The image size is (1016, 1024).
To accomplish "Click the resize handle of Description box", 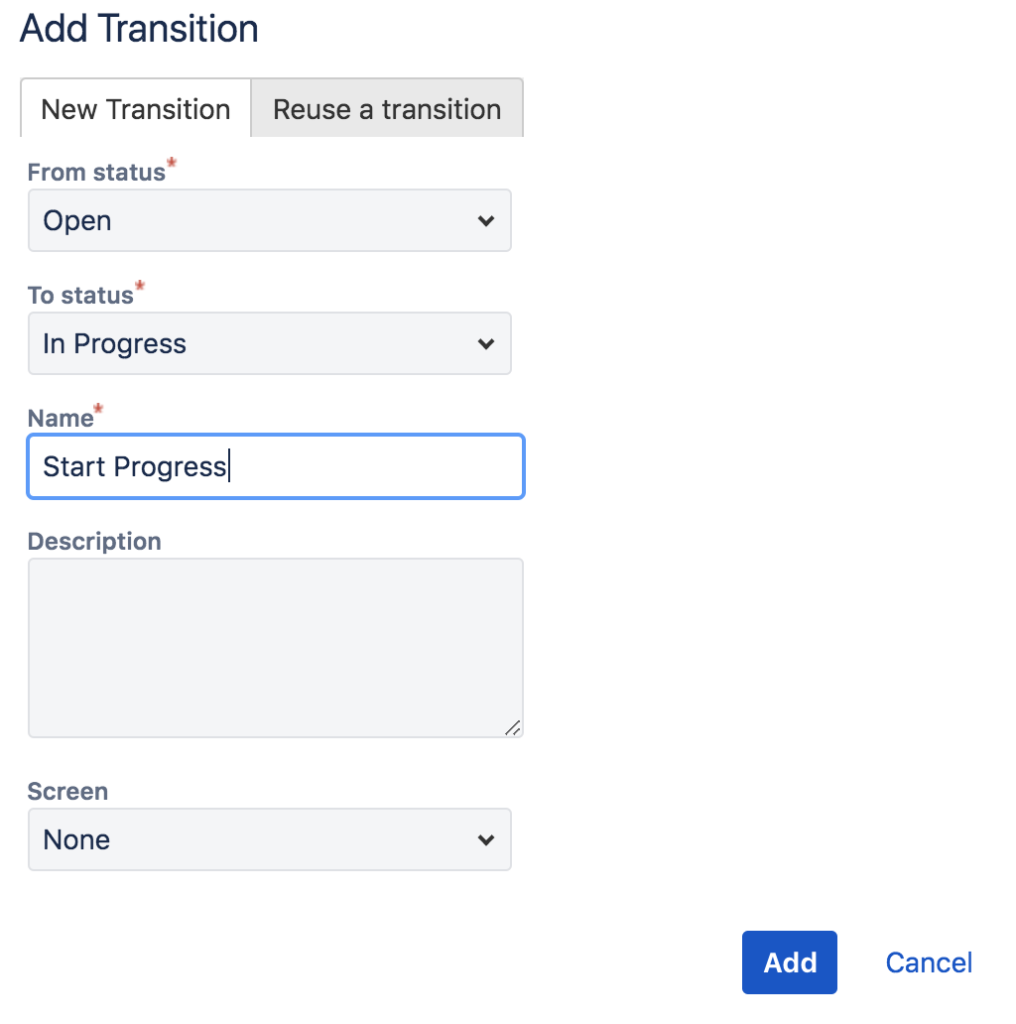I will click(x=515, y=727).
